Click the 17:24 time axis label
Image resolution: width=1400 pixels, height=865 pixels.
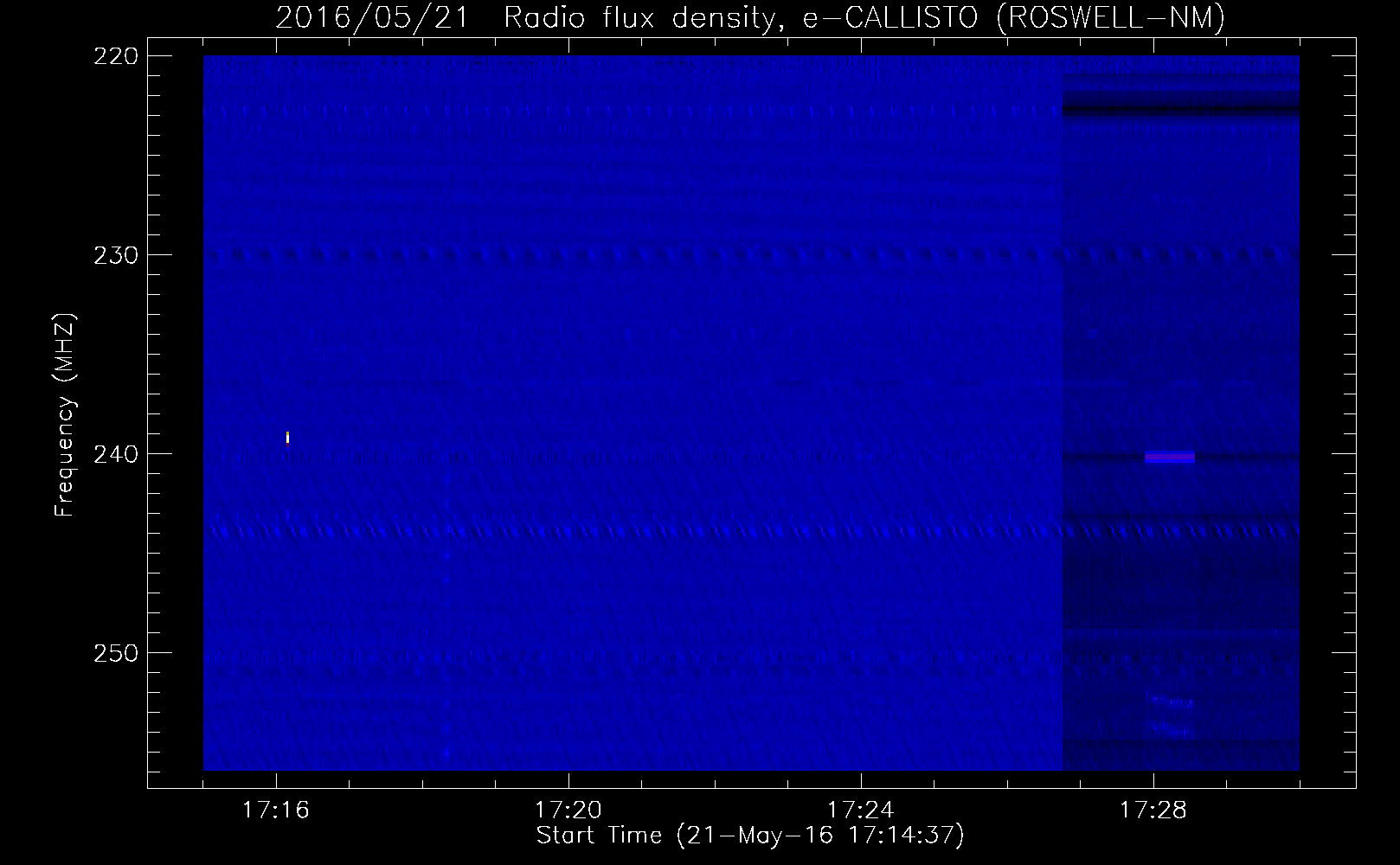tap(861, 811)
